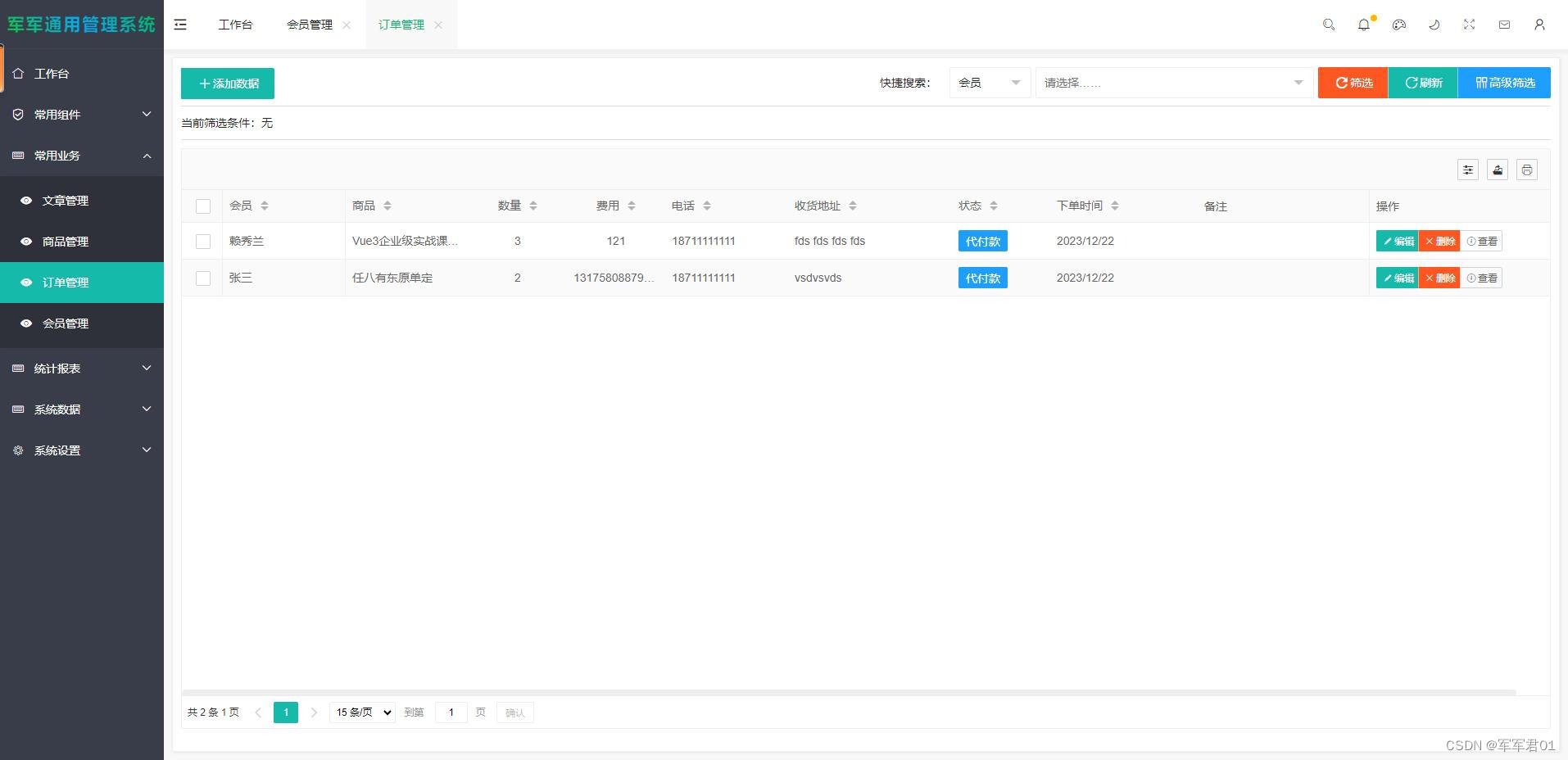
Task: Click the gear icon beside 系统设置
Action: 18,450
